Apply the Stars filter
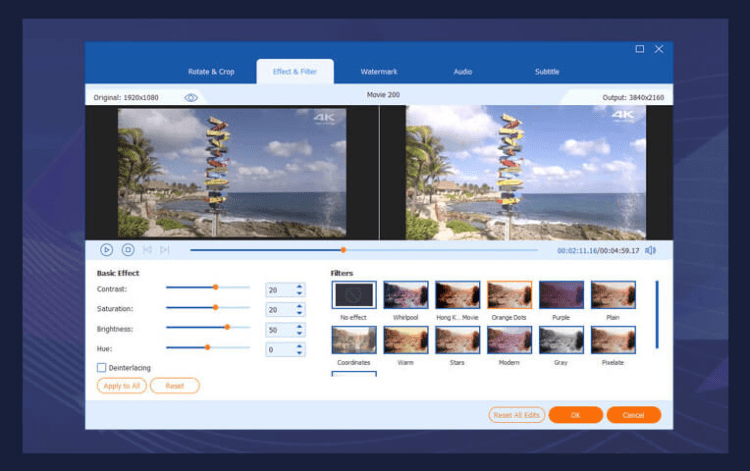Image resolution: width=750 pixels, height=471 pixels. (457, 340)
